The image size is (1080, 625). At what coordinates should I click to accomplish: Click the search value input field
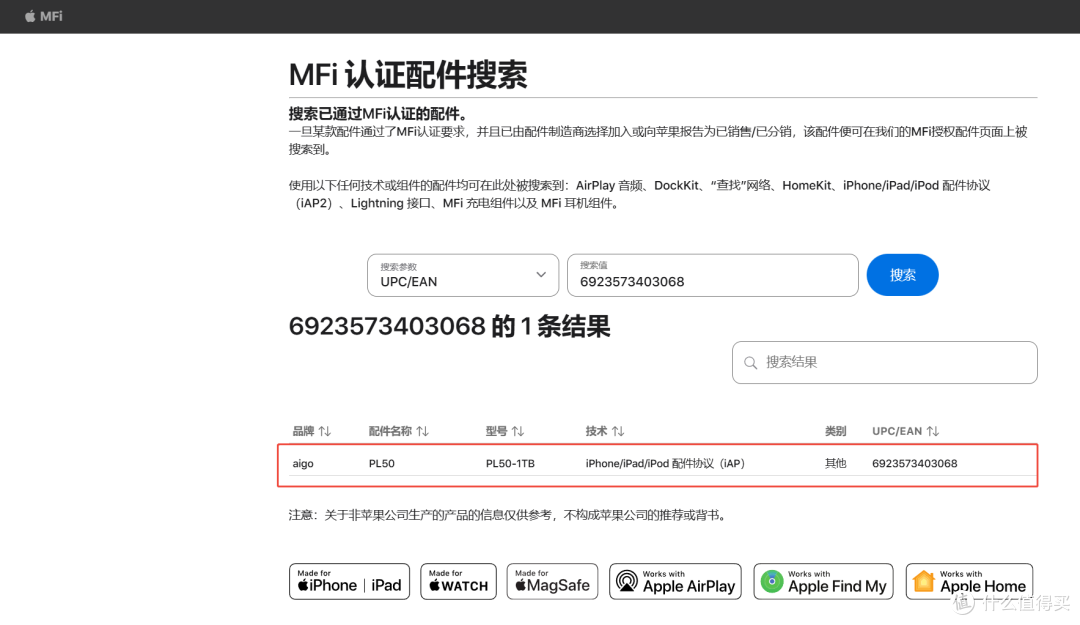[x=712, y=275]
